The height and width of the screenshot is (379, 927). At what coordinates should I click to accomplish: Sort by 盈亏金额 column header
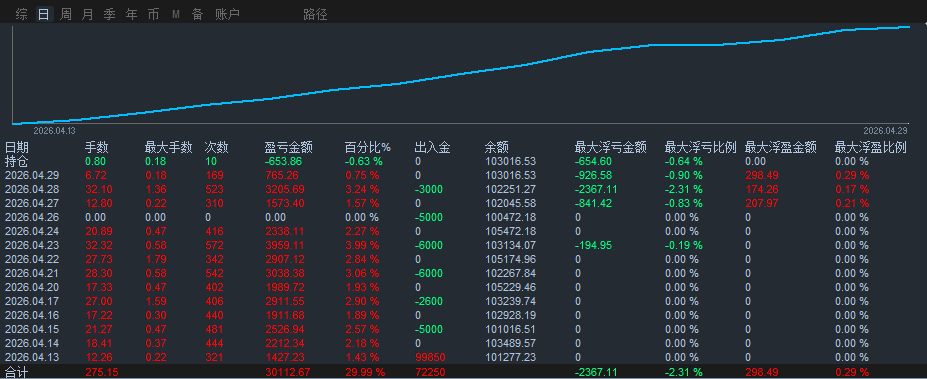tap(289, 147)
